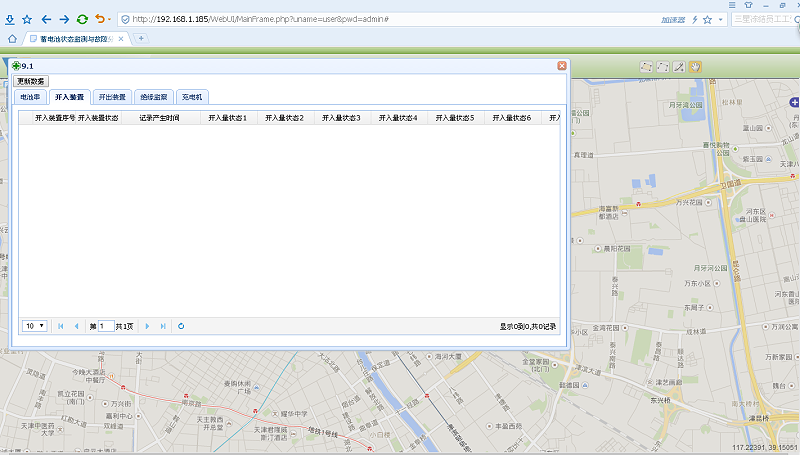Screen dimensions: 800x455
Task: Jump to the first page of records
Action: (x=61, y=326)
